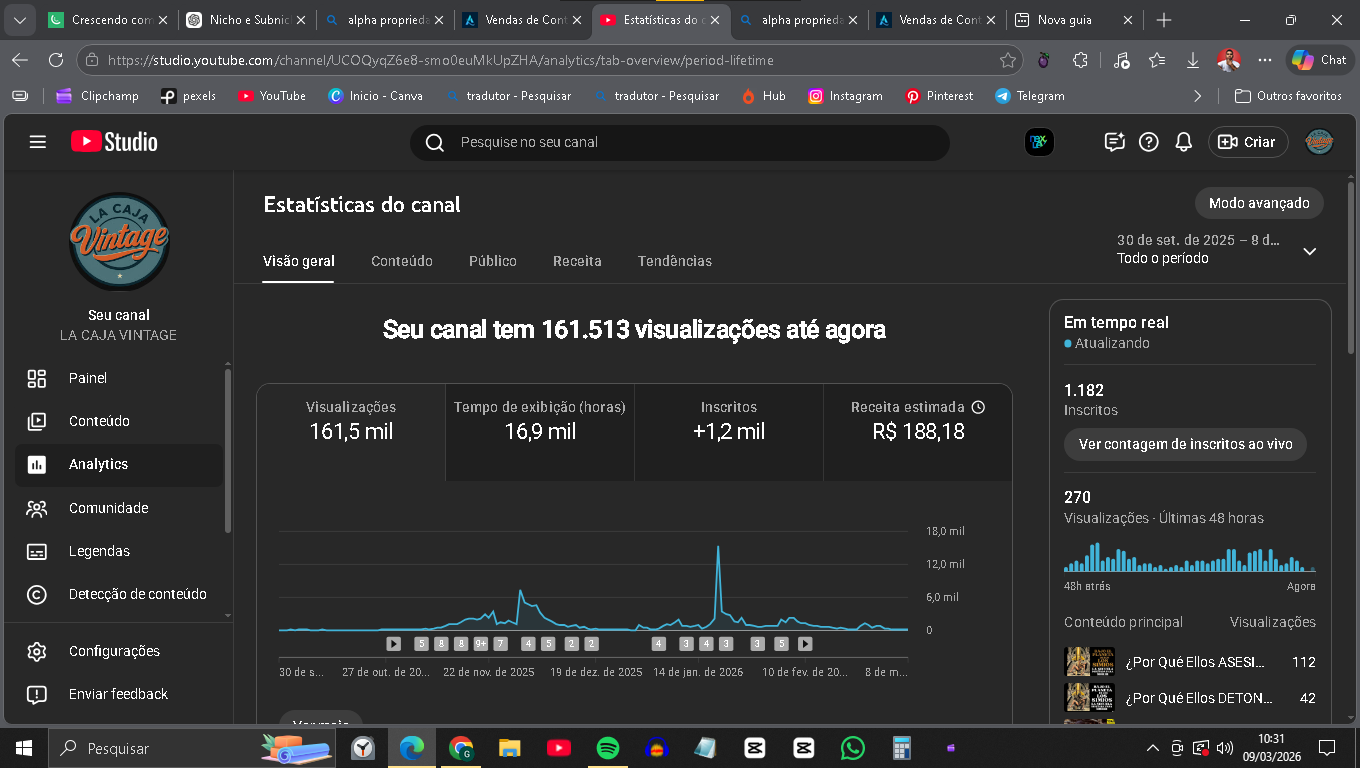Open the Outros favoritos folder
Screen dimensions: 1360x768
pyautogui.click(x=1288, y=96)
